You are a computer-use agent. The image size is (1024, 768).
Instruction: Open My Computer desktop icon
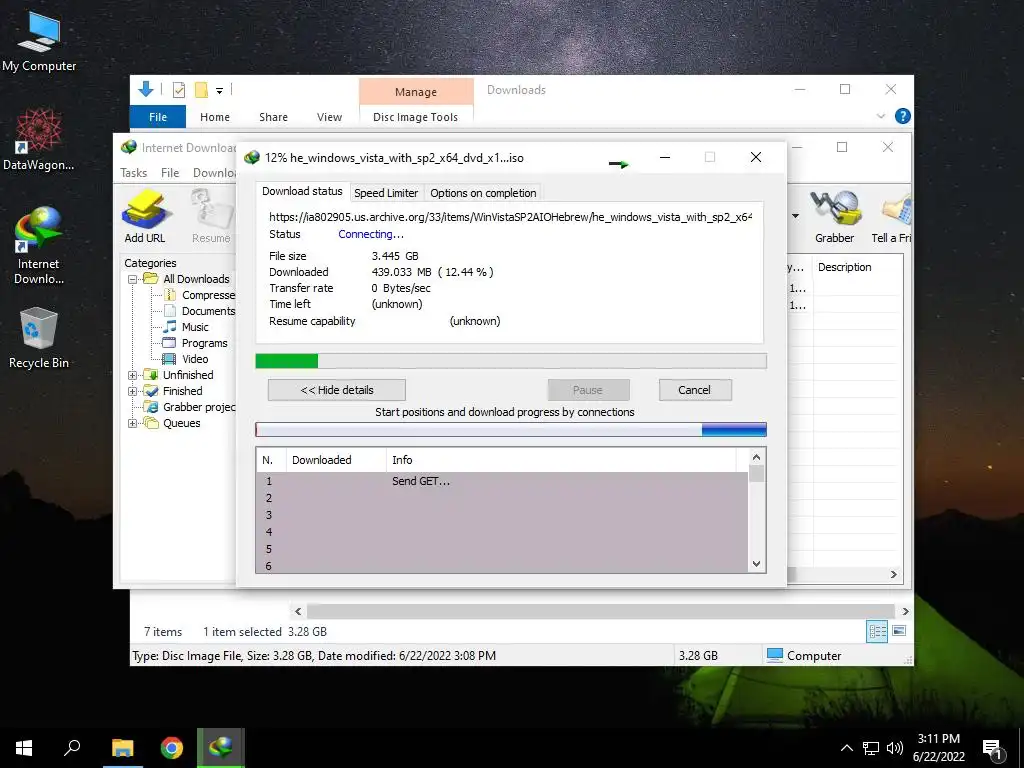pos(39,41)
